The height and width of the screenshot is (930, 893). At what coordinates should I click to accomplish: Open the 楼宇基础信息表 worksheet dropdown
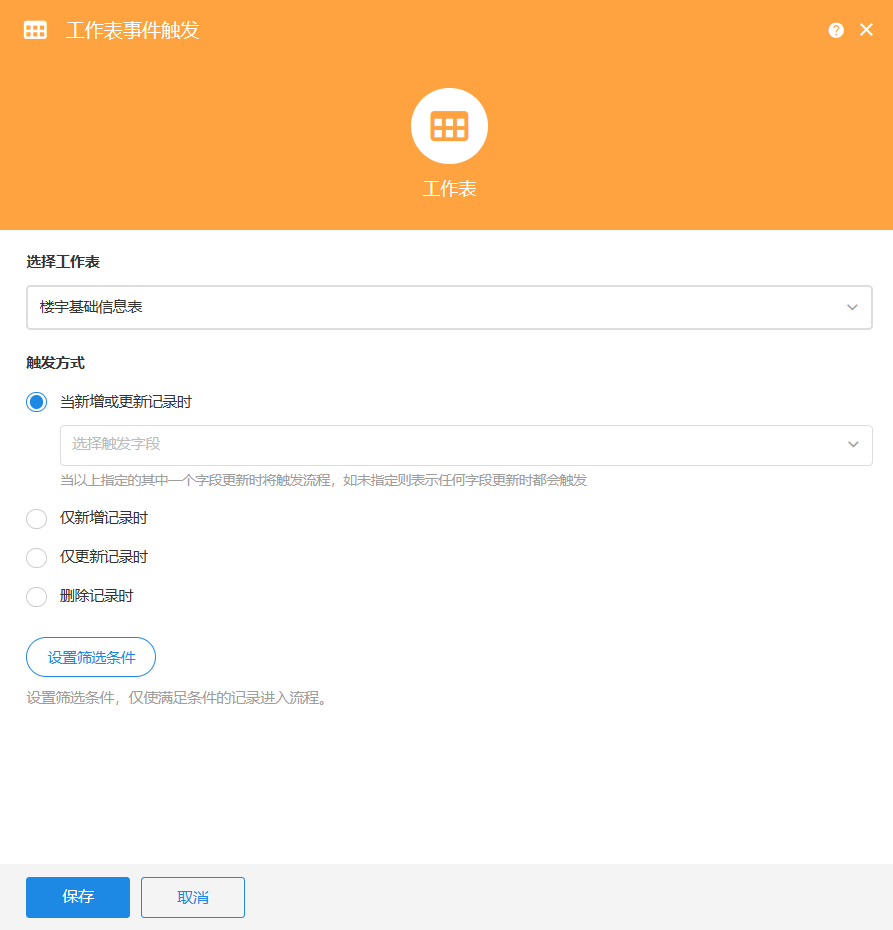449,307
